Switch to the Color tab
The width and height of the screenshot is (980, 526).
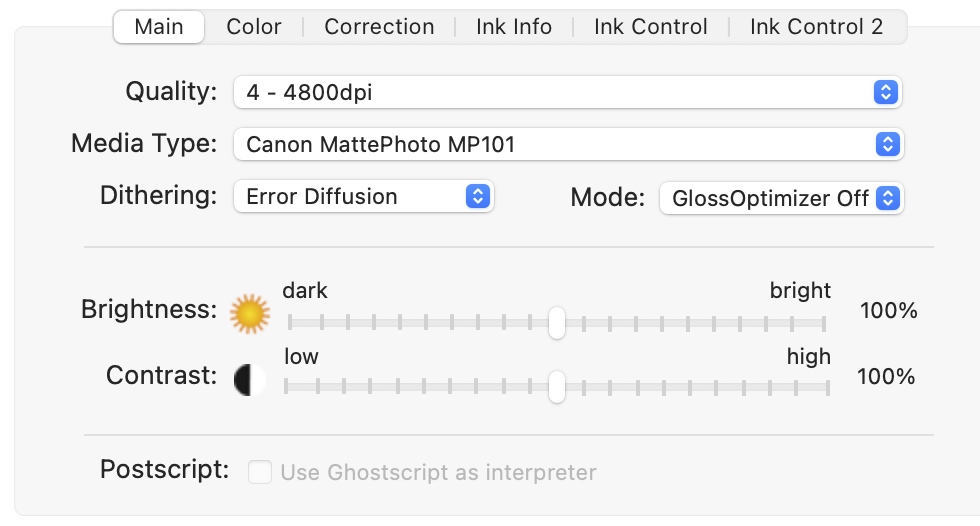254,27
